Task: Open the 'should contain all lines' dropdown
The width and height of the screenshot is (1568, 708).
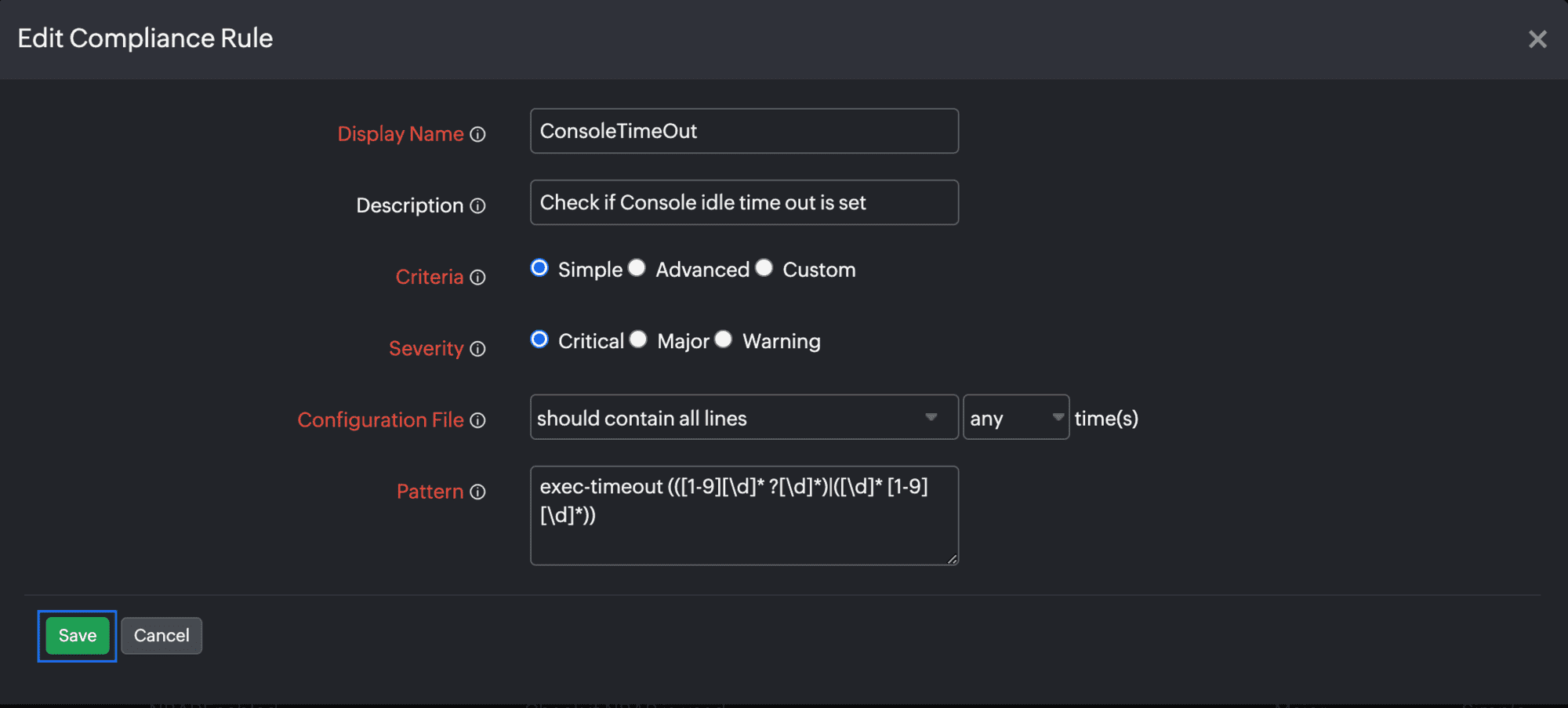Action: [744, 417]
